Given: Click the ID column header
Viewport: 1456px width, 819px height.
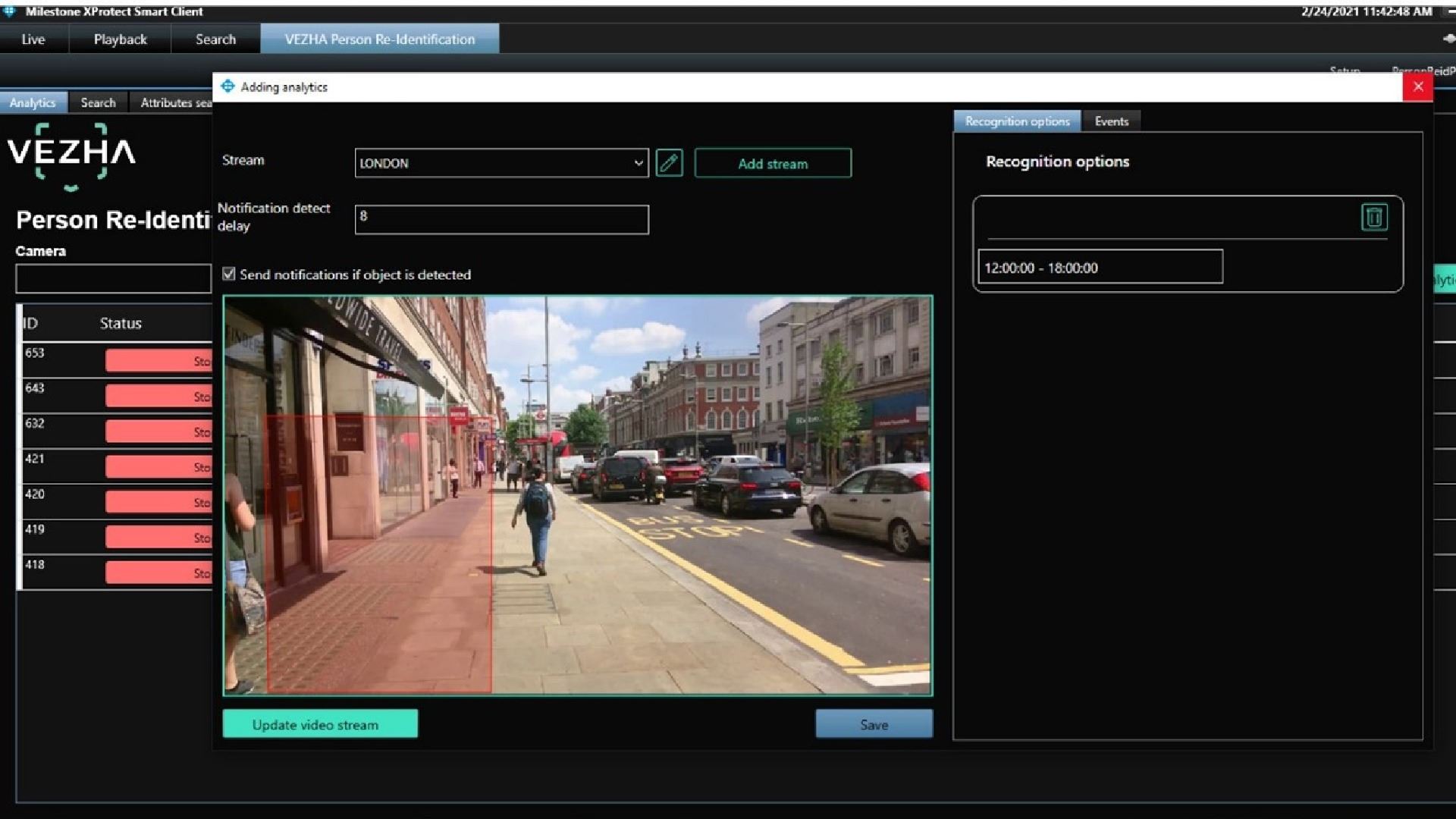Looking at the screenshot, I should (30, 323).
